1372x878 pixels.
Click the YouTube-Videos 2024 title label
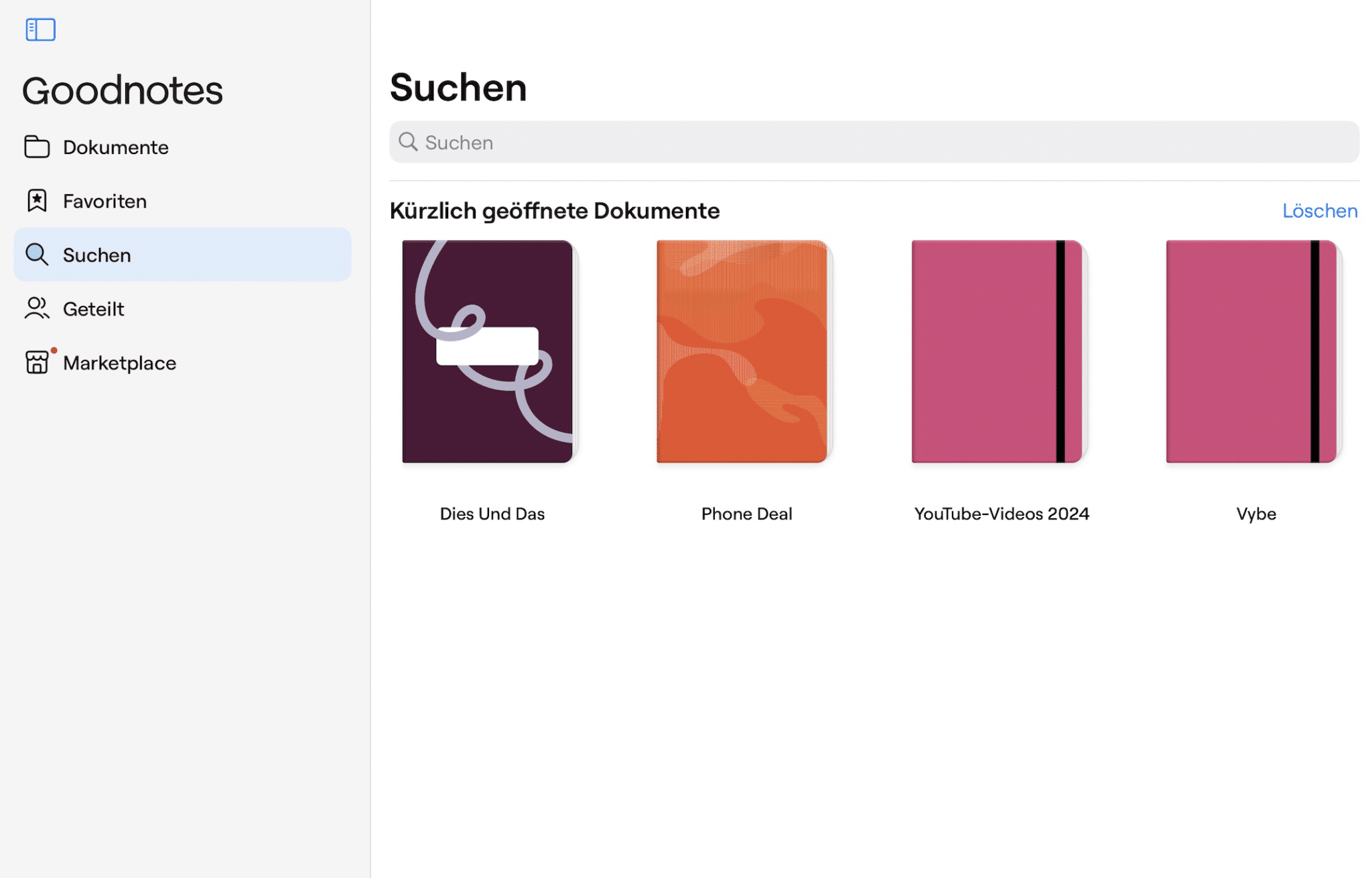click(x=1002, y=514)
